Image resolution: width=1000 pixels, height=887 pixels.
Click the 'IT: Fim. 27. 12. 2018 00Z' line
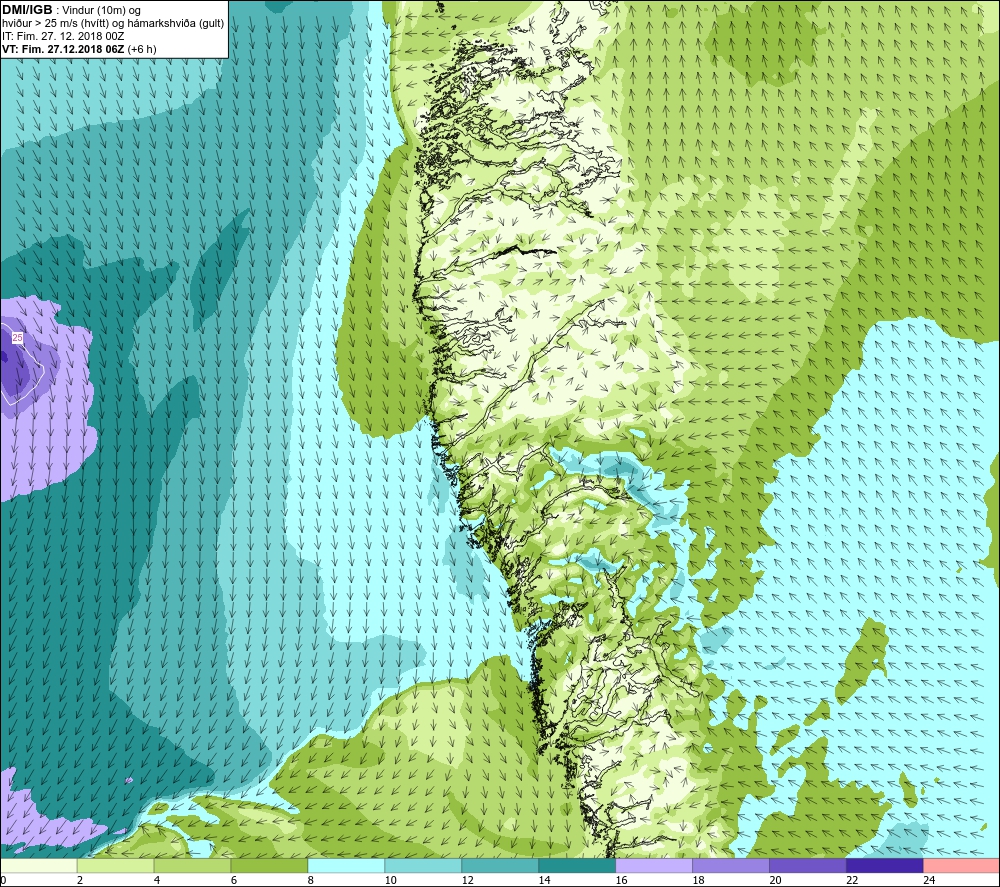(x=63, y=36)
